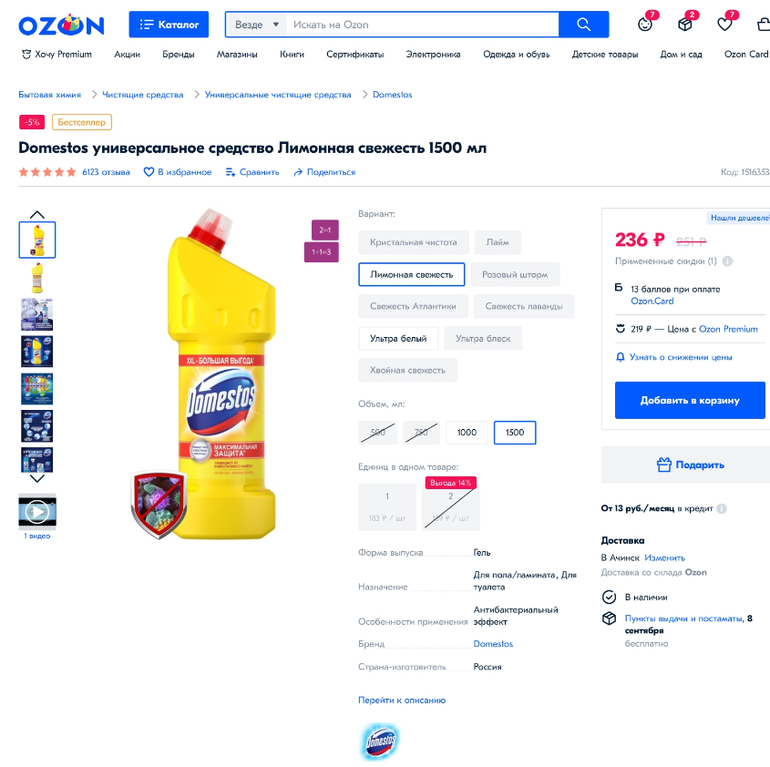Open the Электроника menu item

(x=433, y=55)
